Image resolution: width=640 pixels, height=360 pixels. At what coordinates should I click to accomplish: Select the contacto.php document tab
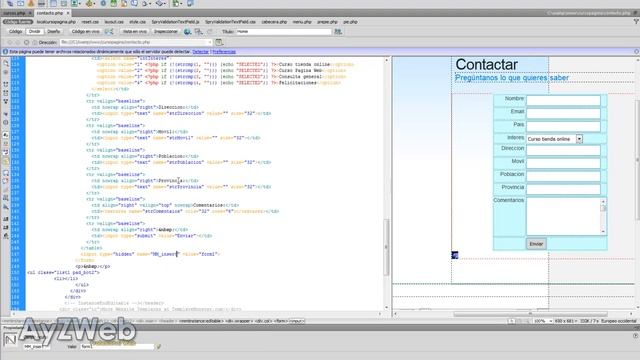tap(50, 13)
